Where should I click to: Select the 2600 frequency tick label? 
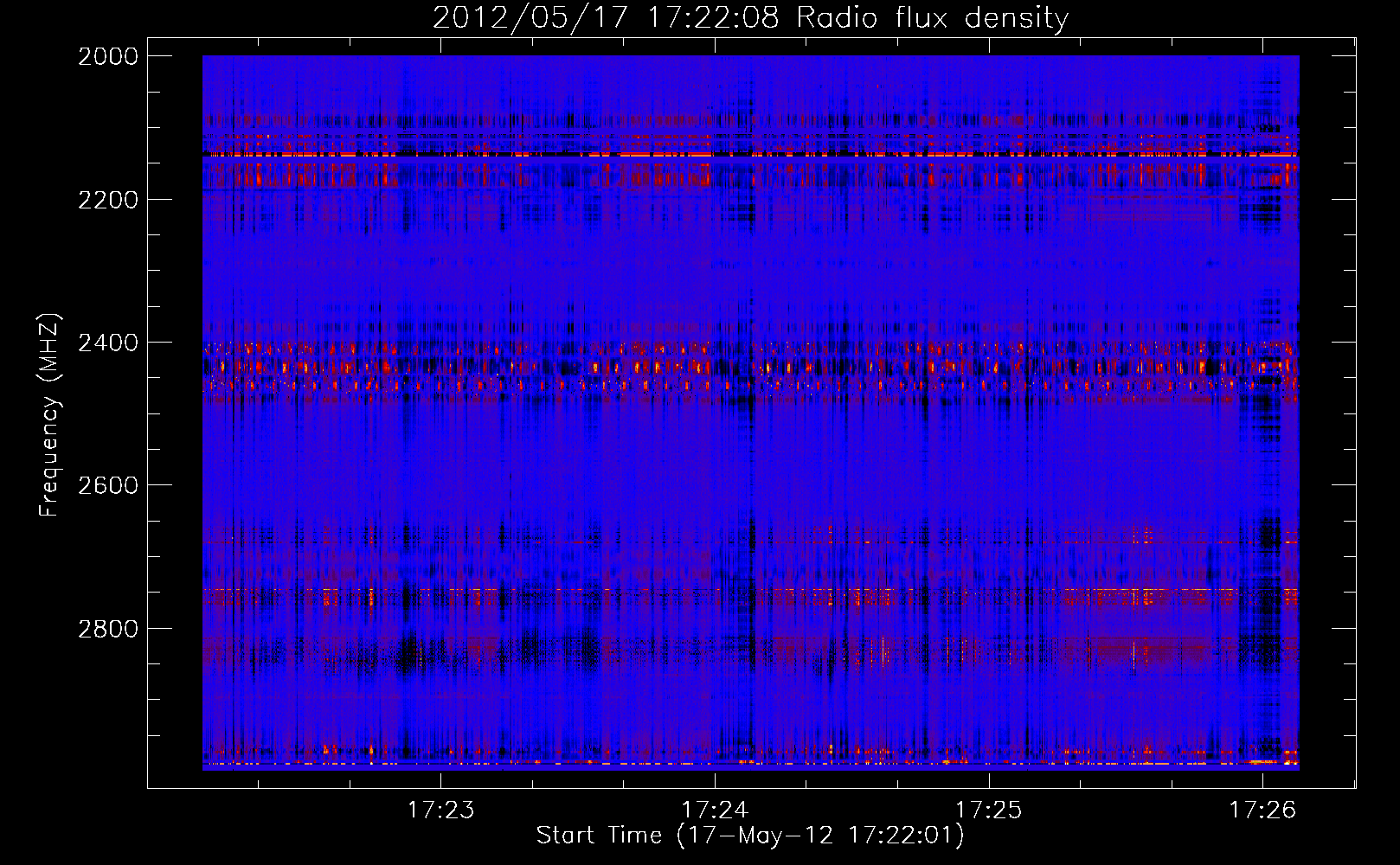pyautogui.click(x=108, y=485)
